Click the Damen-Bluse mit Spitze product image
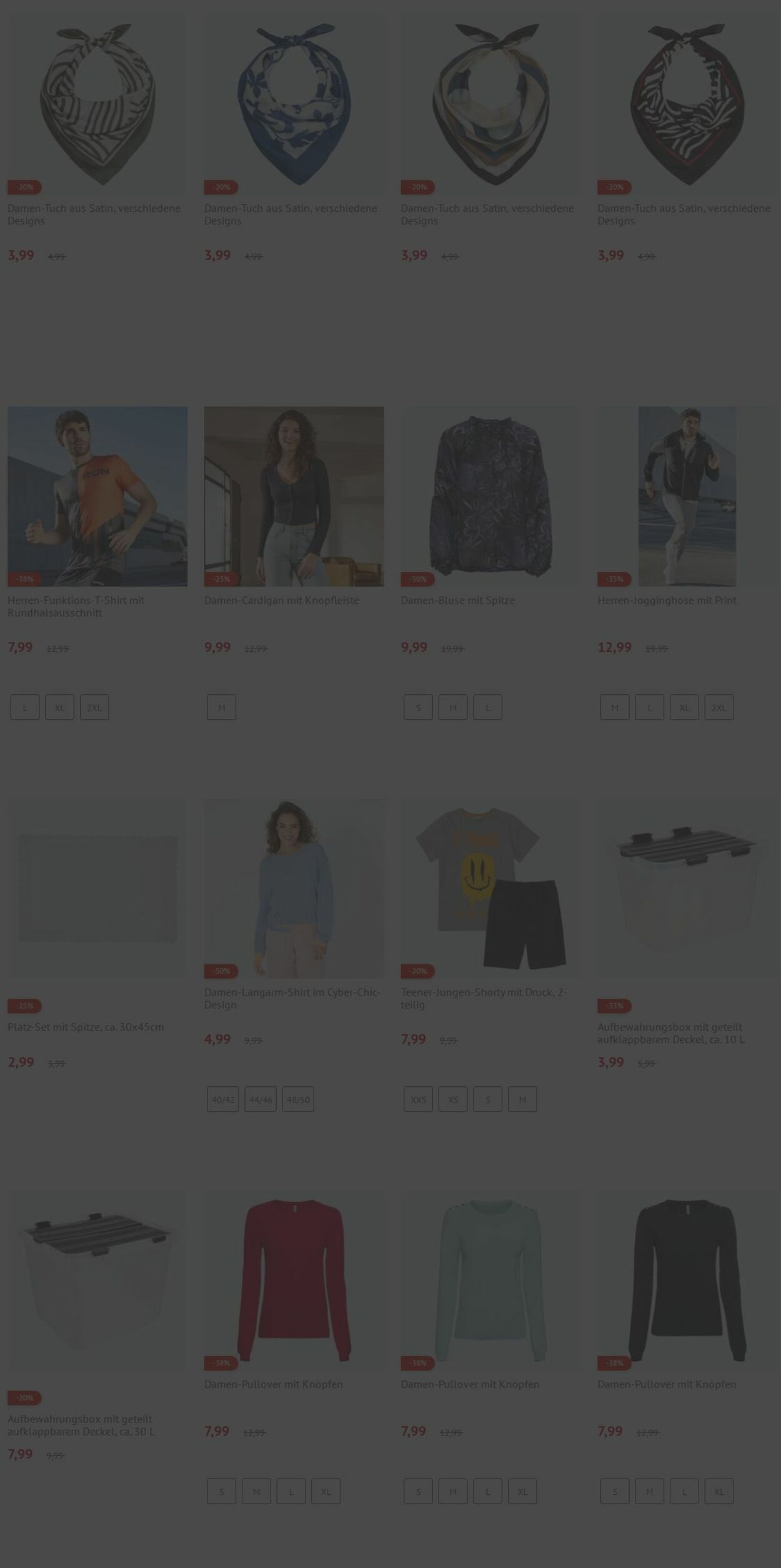This screenshot has height=1568, width=781. (x=490, y=496)
